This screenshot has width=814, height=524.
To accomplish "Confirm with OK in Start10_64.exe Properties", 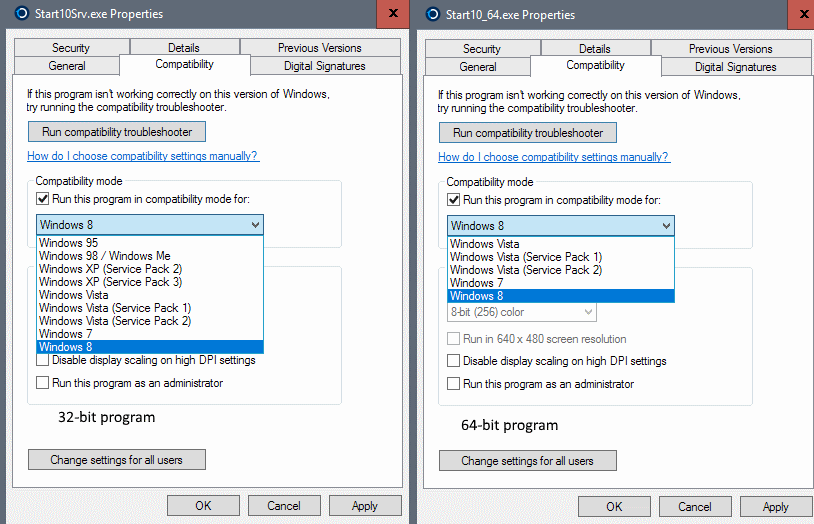I will coord(614,507).
